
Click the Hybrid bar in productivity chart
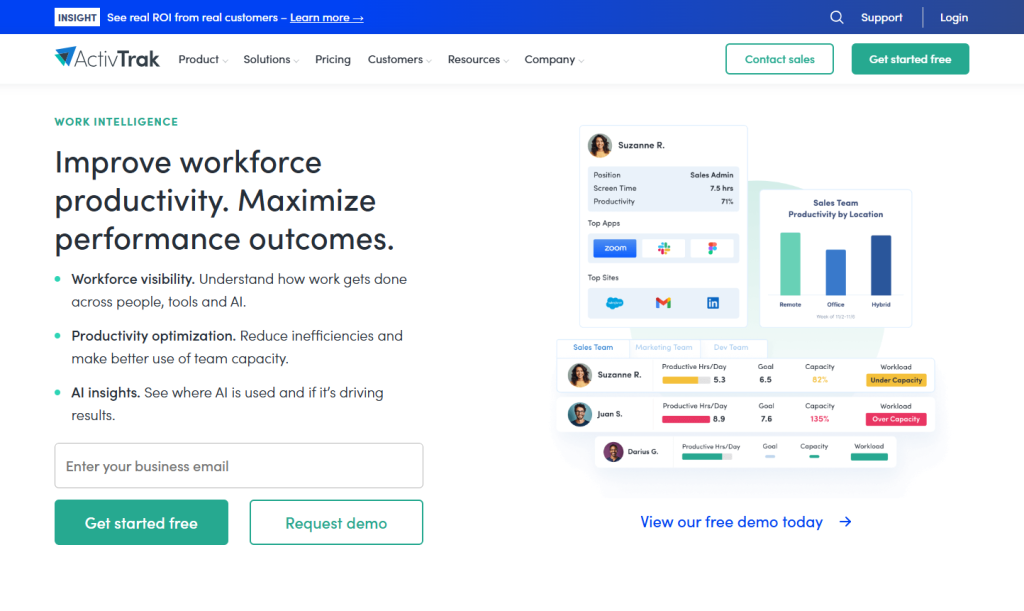pos(880,266)
